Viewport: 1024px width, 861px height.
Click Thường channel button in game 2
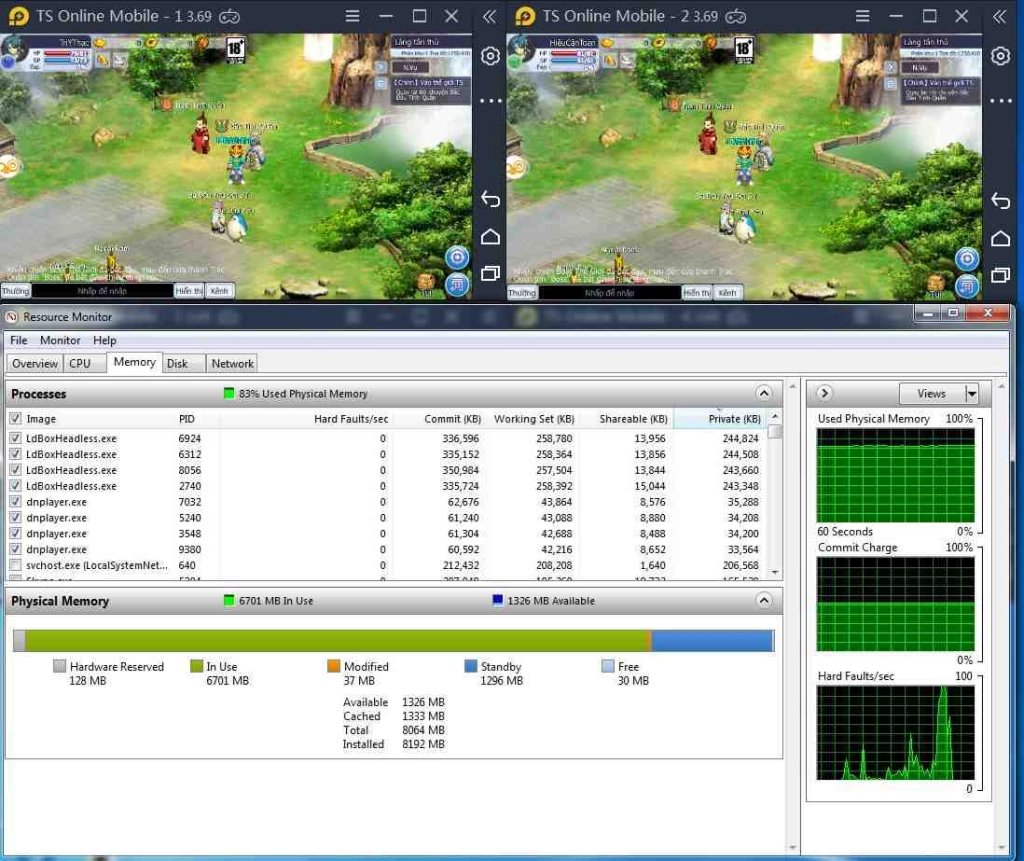[x=522, y=293]
